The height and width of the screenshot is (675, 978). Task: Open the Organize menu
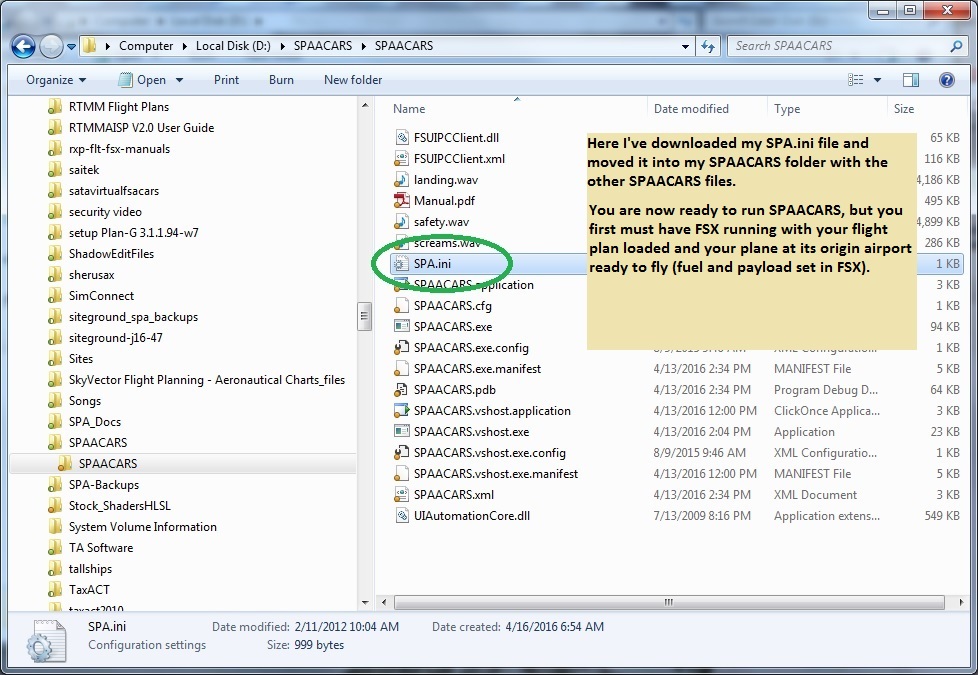point(56,80)
